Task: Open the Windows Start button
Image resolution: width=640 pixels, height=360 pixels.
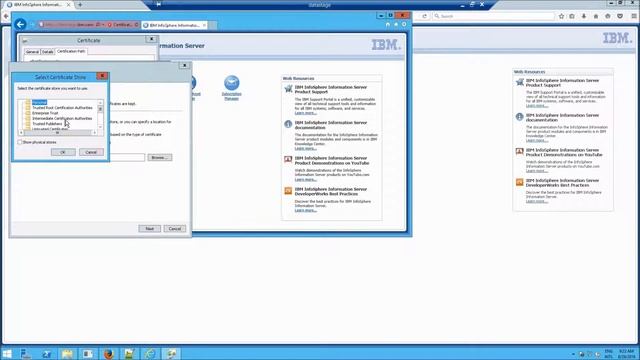Action: point(7,353)
